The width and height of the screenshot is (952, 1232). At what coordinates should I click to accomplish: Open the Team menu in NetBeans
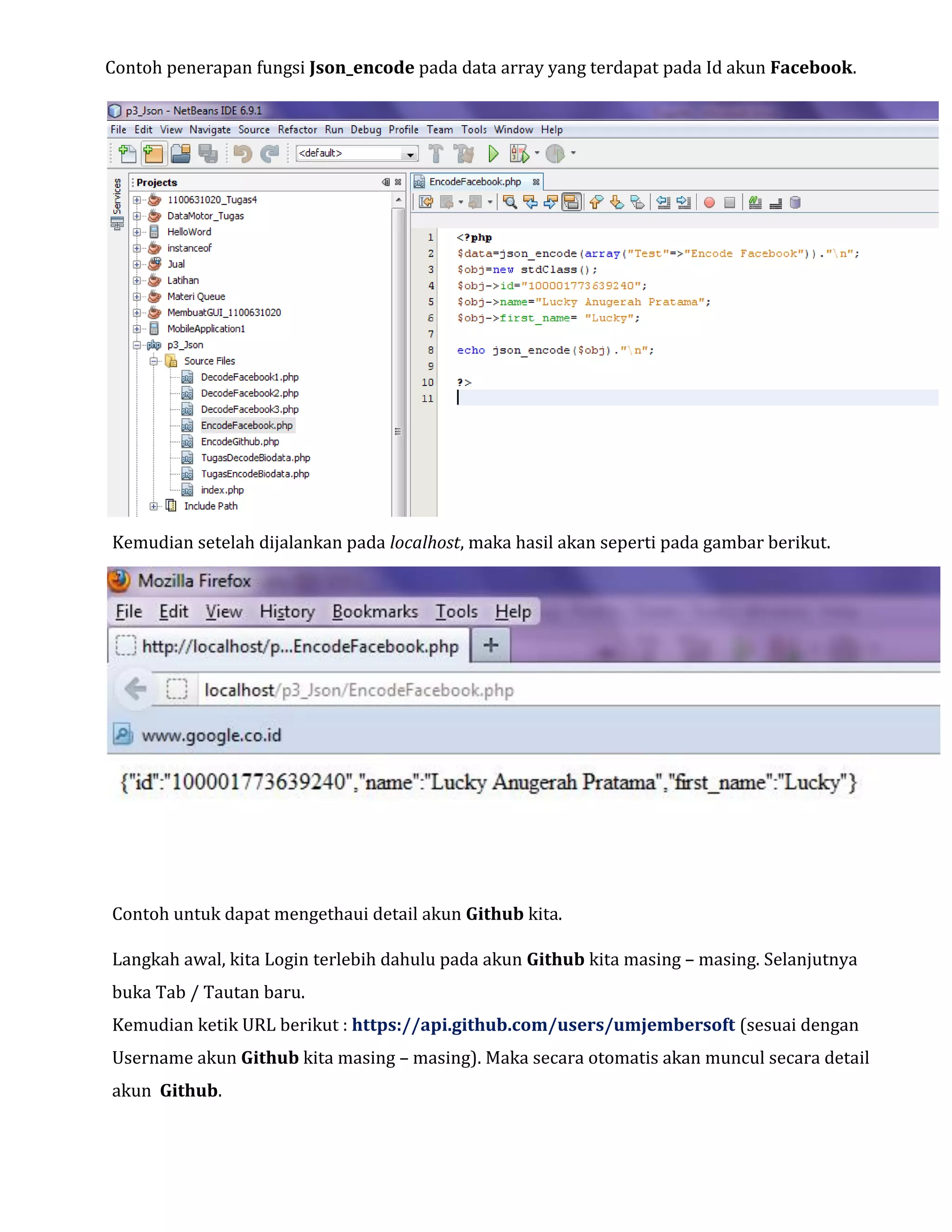439,130
